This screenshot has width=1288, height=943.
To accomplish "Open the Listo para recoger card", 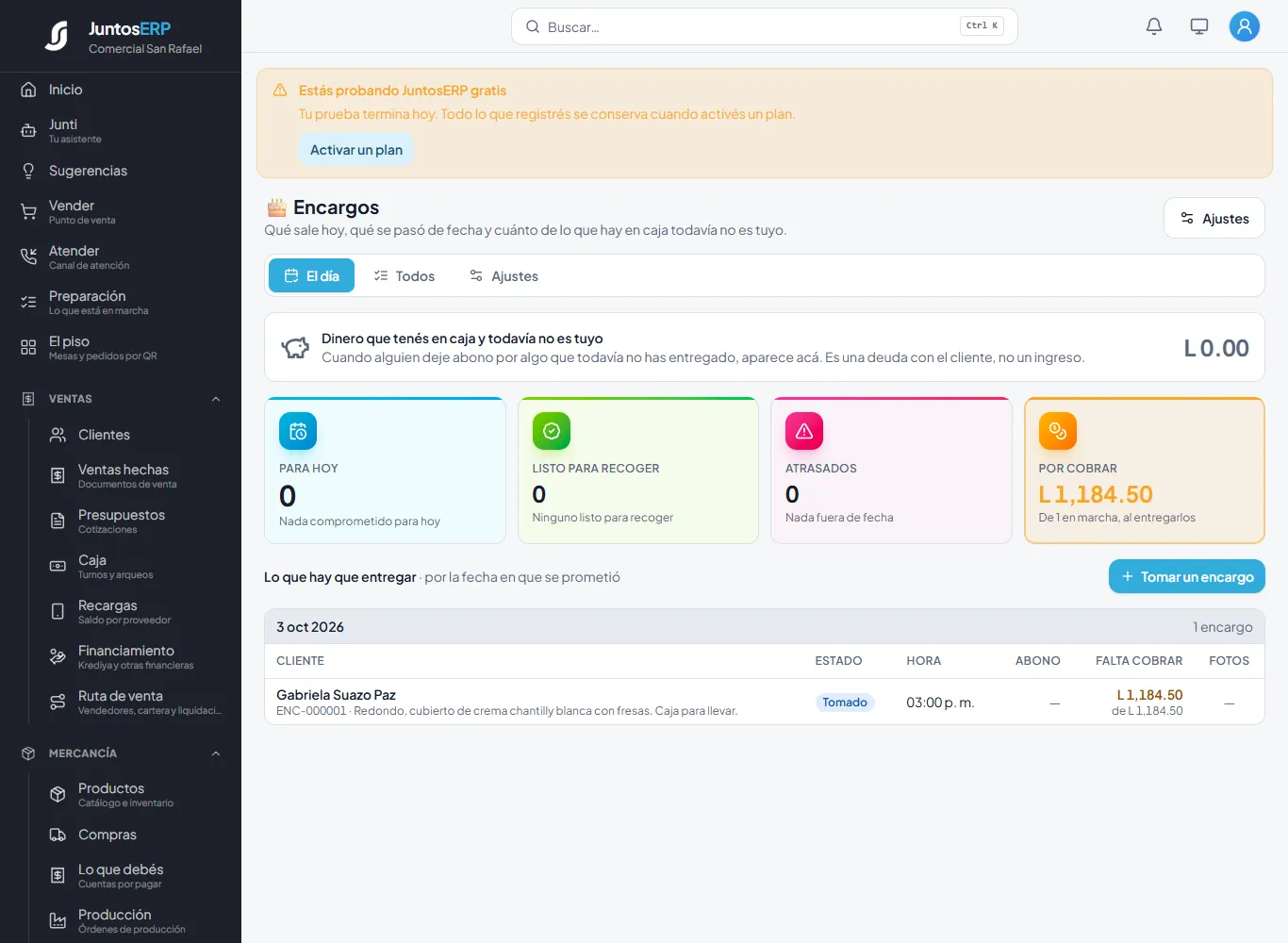I will 638,471.
